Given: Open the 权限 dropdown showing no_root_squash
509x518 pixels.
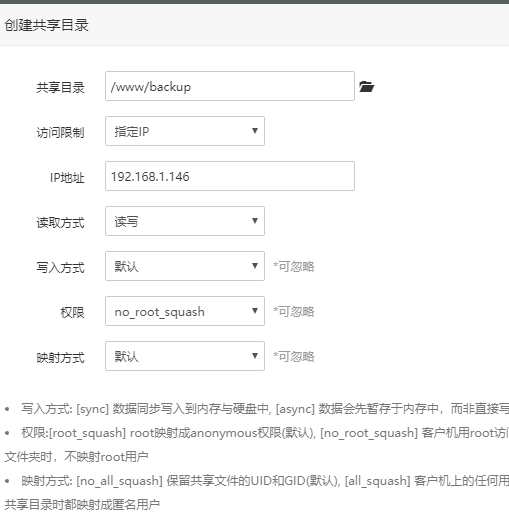Looking at the screenshot, I should (185, 311).
